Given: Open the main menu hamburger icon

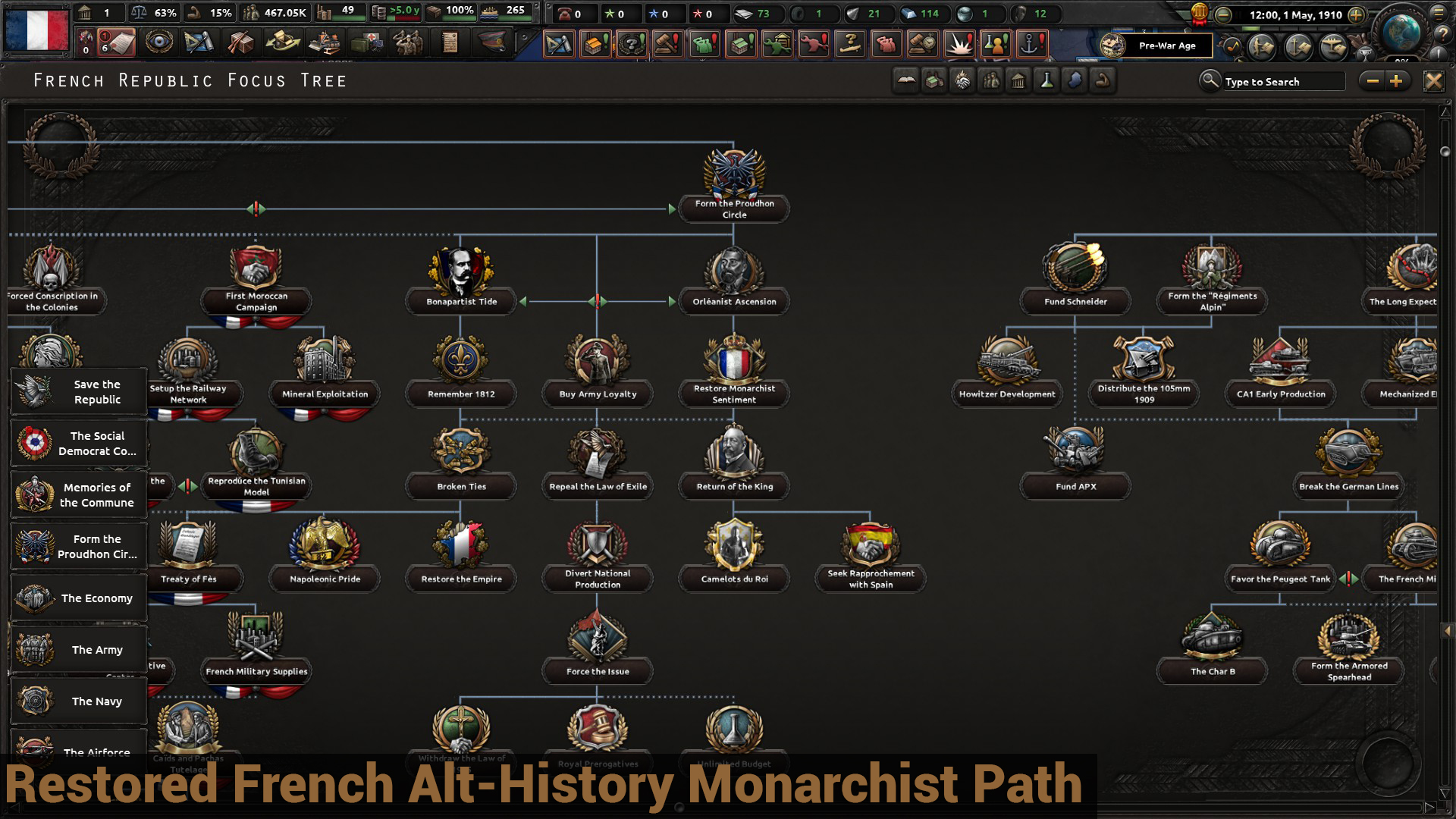Looking at the screenshot, I should click(1438, 12).
